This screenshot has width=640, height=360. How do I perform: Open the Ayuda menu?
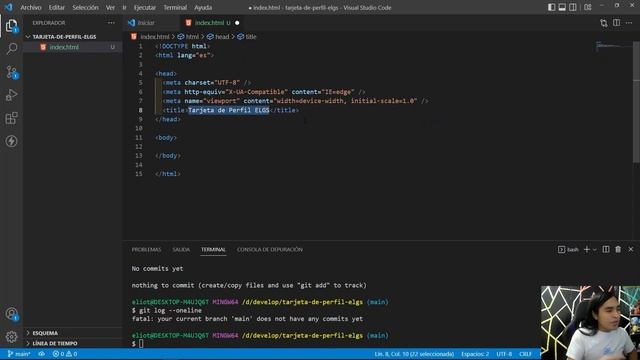203,7
